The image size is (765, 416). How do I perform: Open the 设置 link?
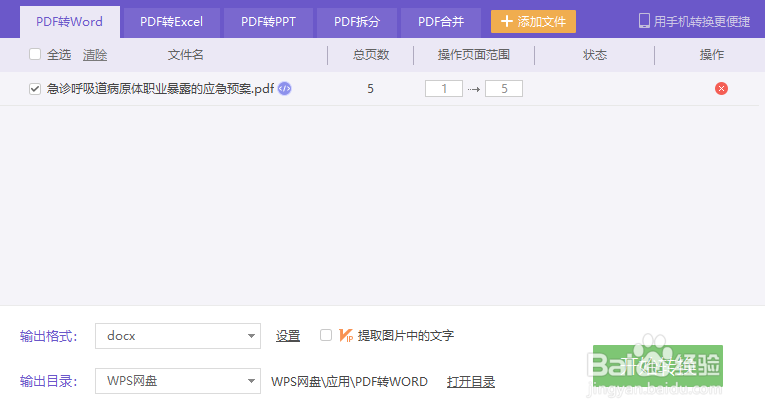(288, 336)
